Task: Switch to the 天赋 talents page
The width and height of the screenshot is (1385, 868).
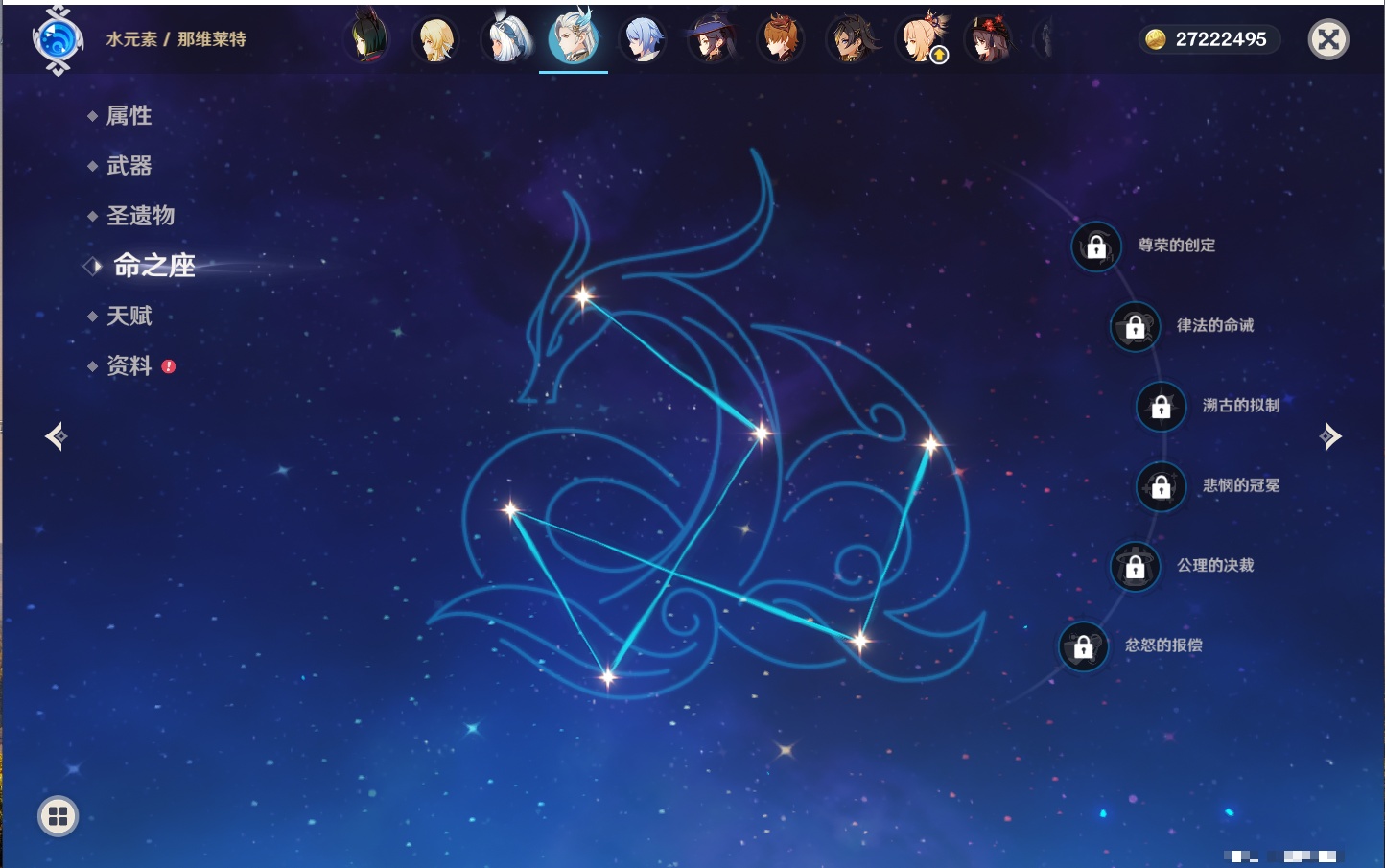Action: [129, 316]
